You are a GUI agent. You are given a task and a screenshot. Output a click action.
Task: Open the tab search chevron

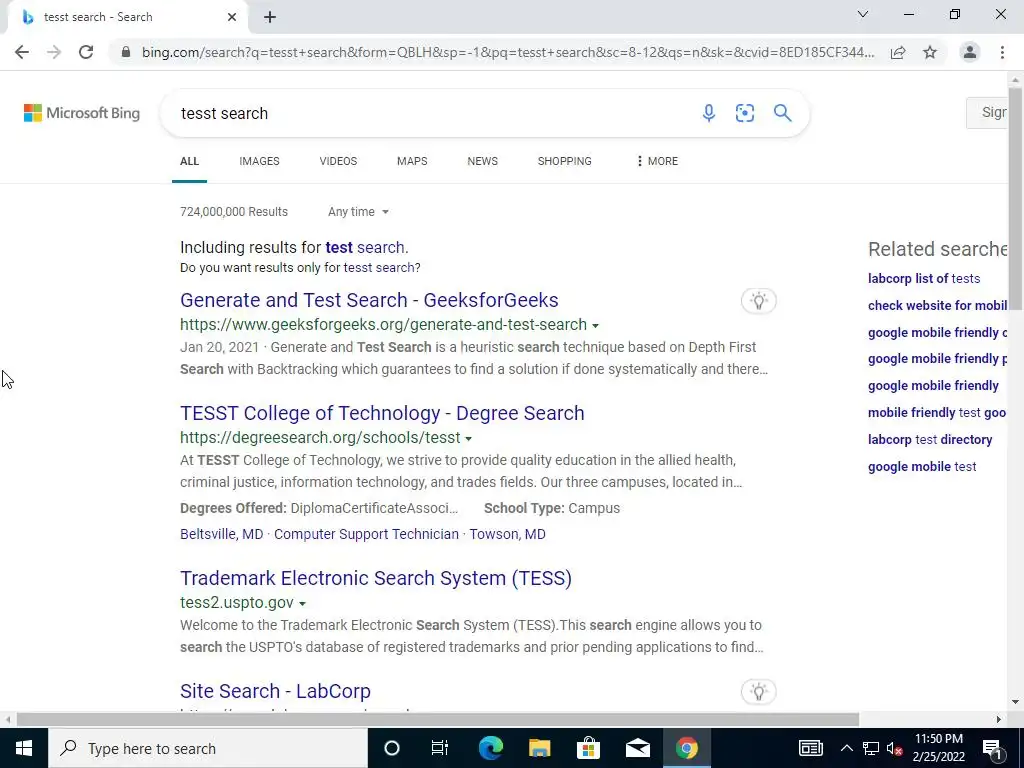coord(863,14)
